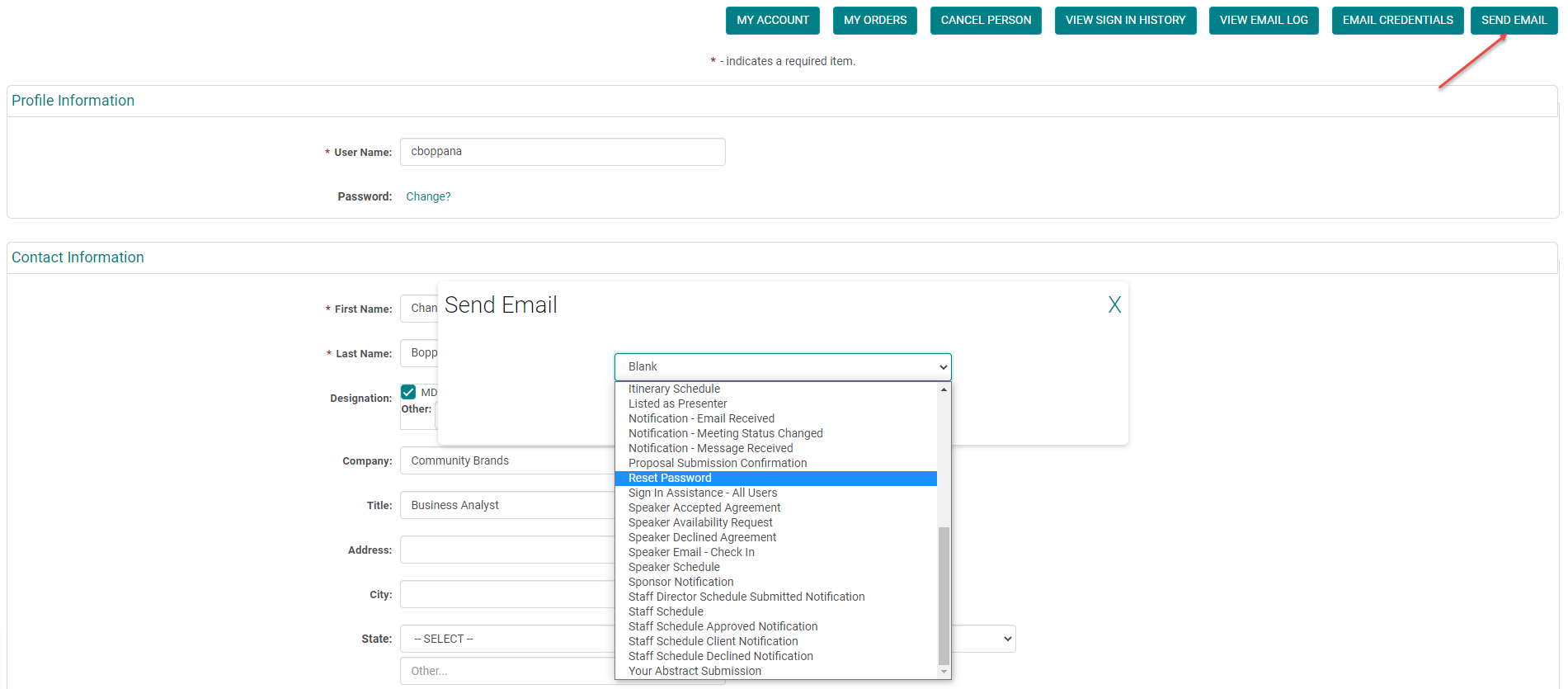The width and height of the screenshot is (1568, 689).
Task: Pick Sign In Assistance - All Users
Action: [x=702, y=493]
